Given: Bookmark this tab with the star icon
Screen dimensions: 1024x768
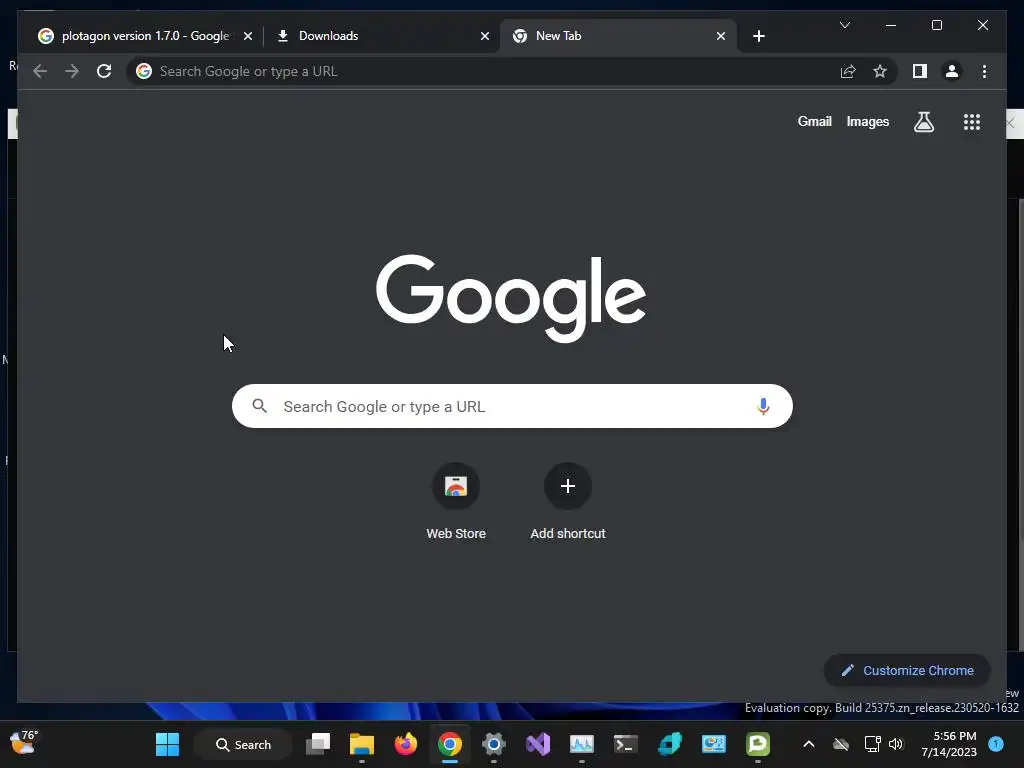Looking at the screenshot, I should (x=880, y=71).
